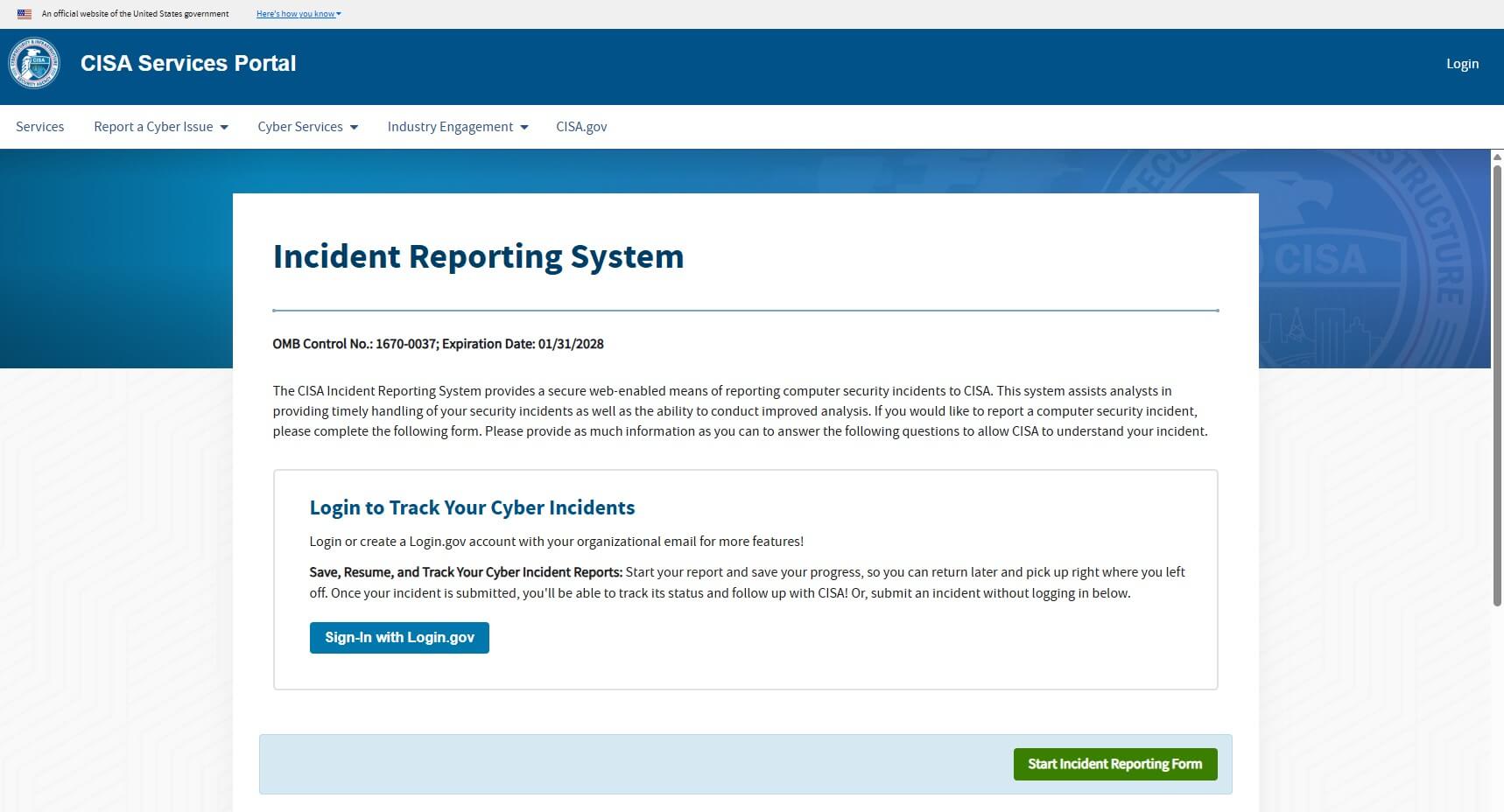Click the Incident Reporting System heading
Screen dimensions: 1504x812
pos(478,256)
